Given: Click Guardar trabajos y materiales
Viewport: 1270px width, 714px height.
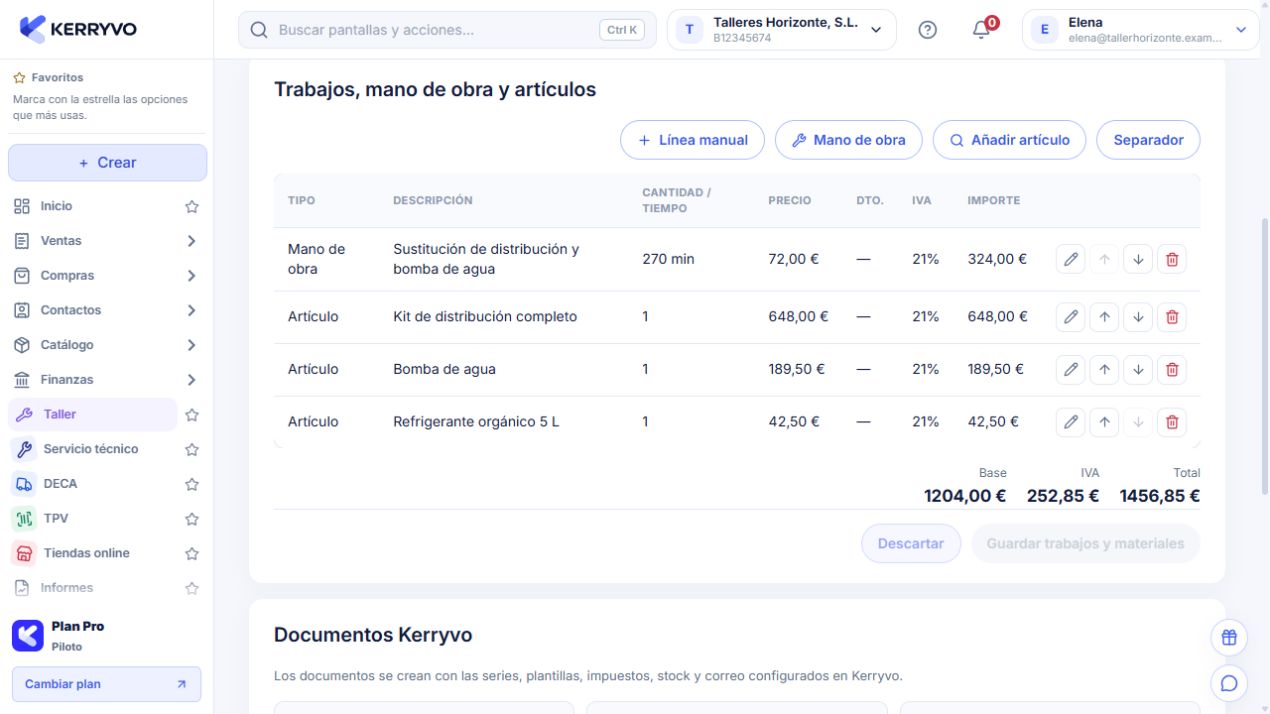Looking at the screenshot, I should [1085, 544].
